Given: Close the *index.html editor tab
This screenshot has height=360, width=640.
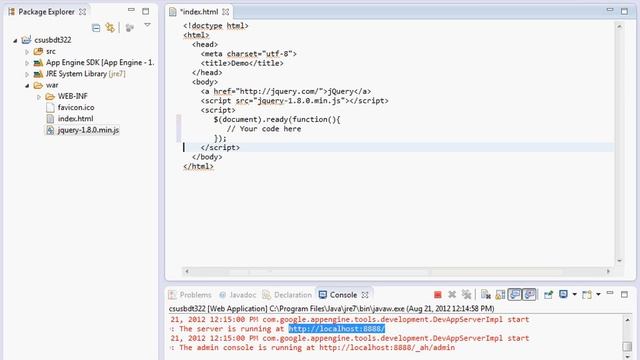Looking at the screenshot, I should point(226,12).
